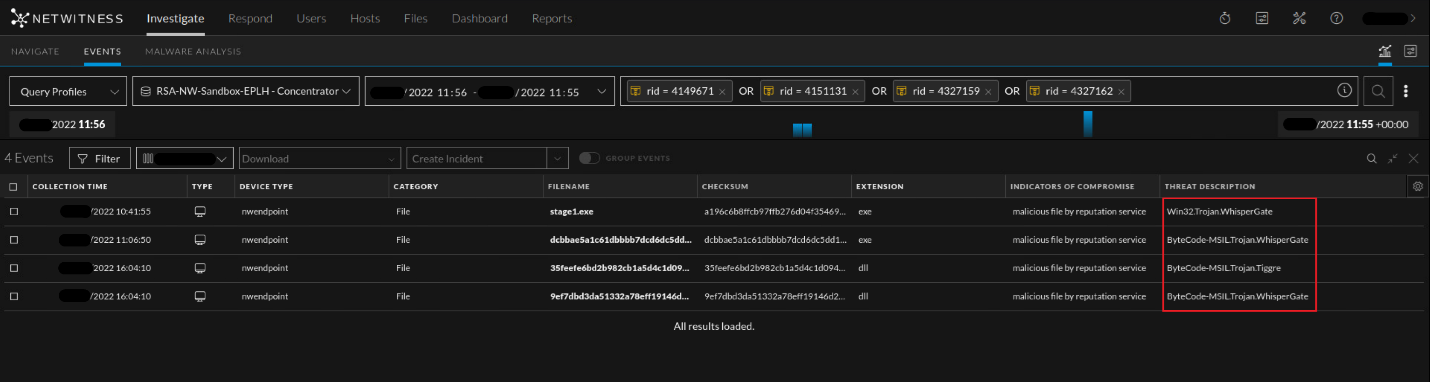Click endpoint type icon in 11:06:50 row
This screenshot has width=1430, height=382.
[200, 240]
